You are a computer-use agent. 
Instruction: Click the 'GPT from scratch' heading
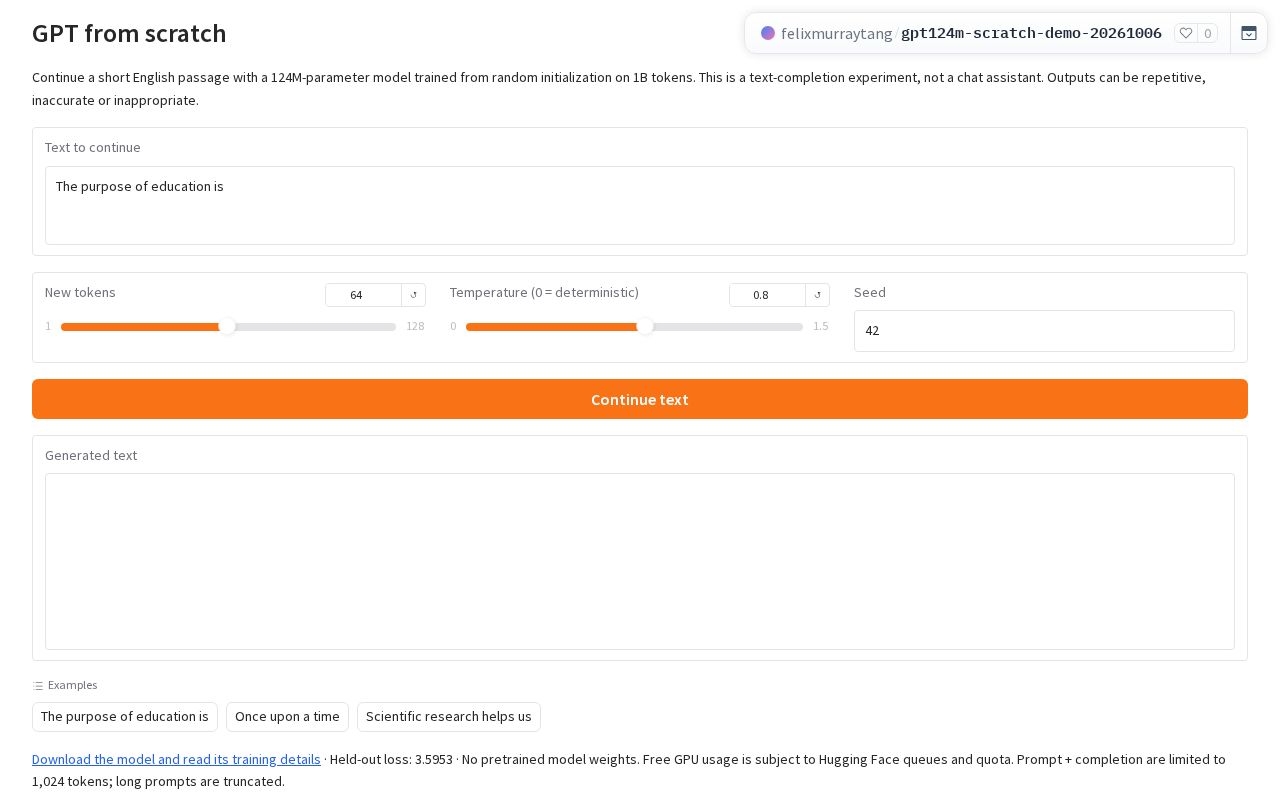click(129, 33)
